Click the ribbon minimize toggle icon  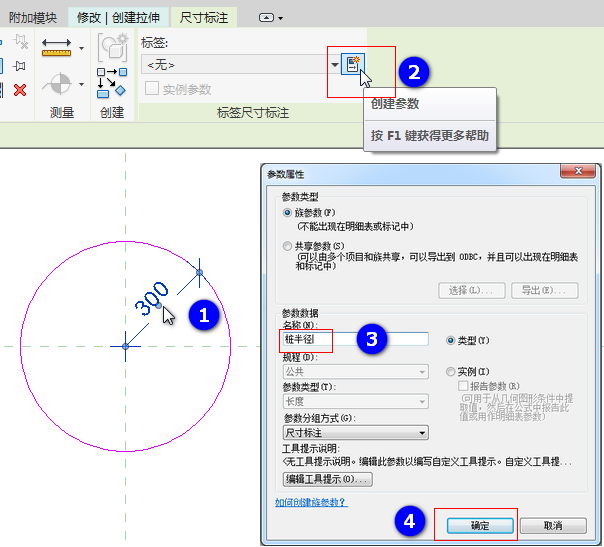pos(266,18)
